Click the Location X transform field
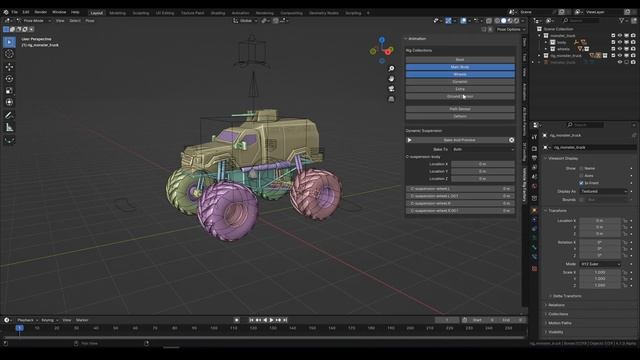640x360 pixels. click(x=600, y=220)
